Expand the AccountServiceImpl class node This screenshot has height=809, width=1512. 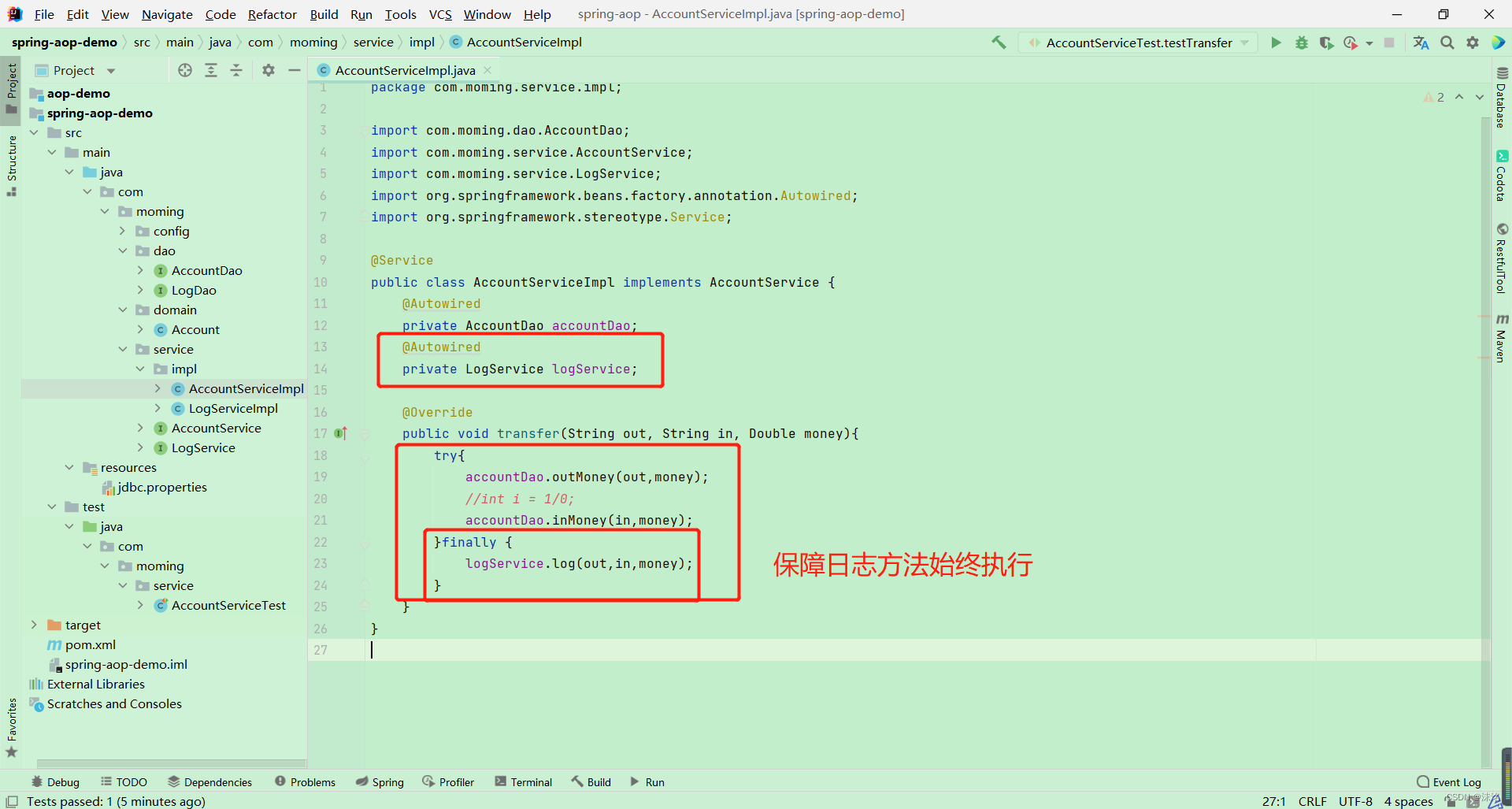coord(157,388)
